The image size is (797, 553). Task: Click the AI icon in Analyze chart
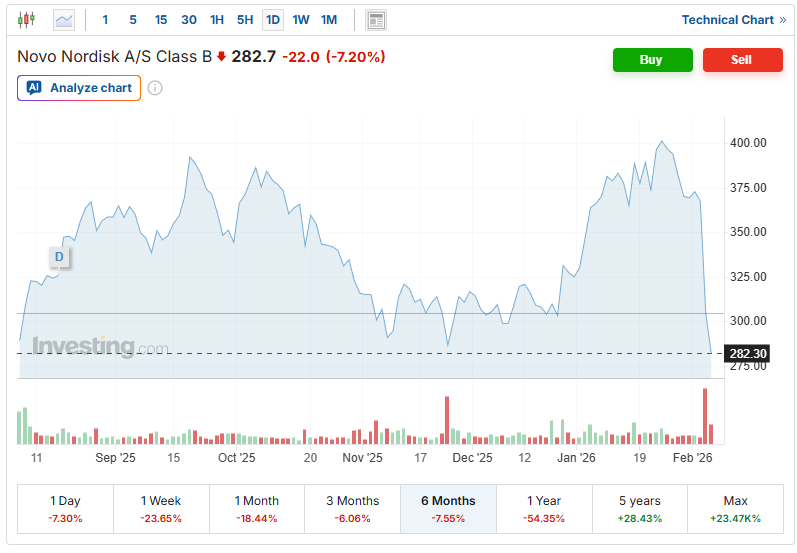(34, 88)
